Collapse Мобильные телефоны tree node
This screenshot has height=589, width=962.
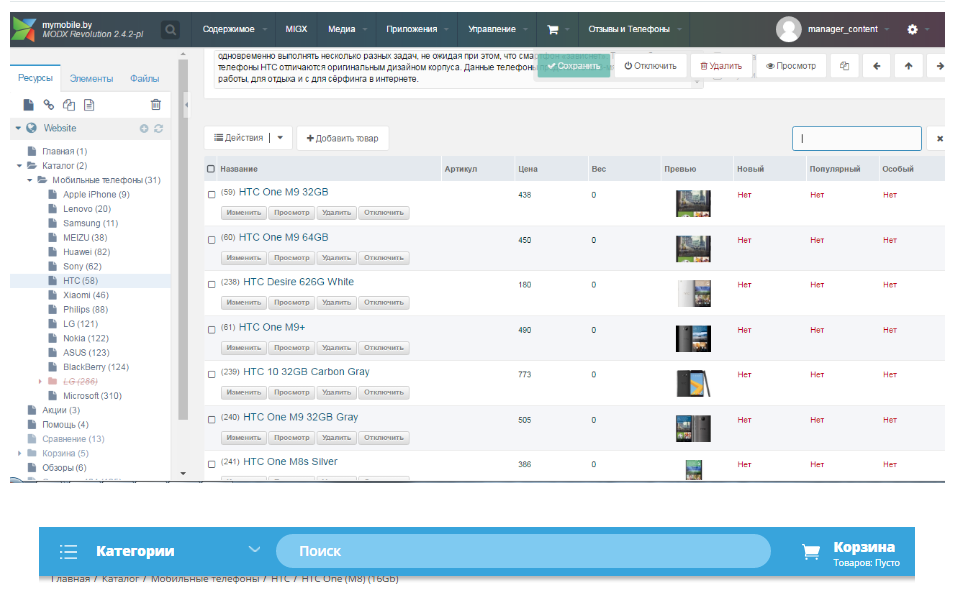pos(29,180)
